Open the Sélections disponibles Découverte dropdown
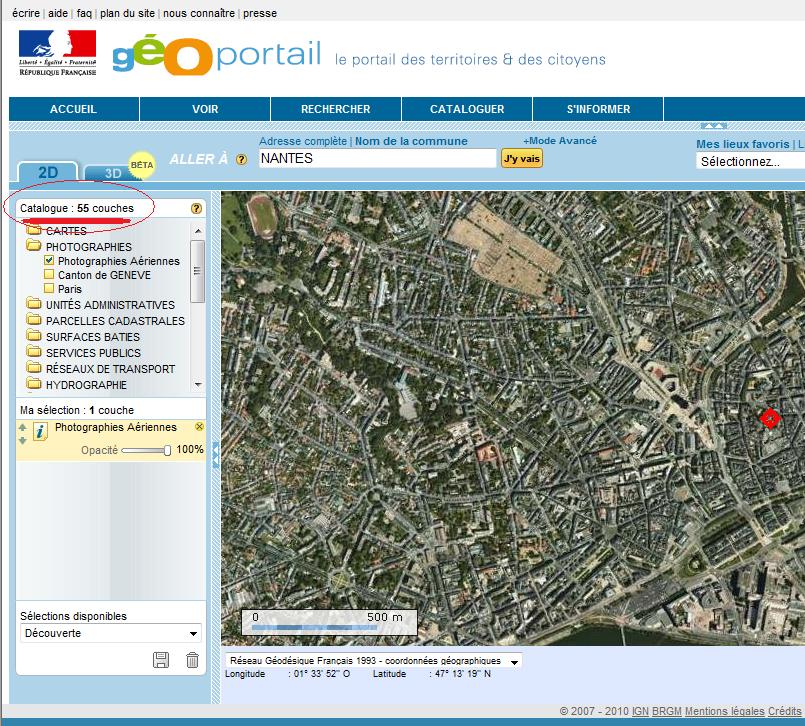 click(193, 634)
